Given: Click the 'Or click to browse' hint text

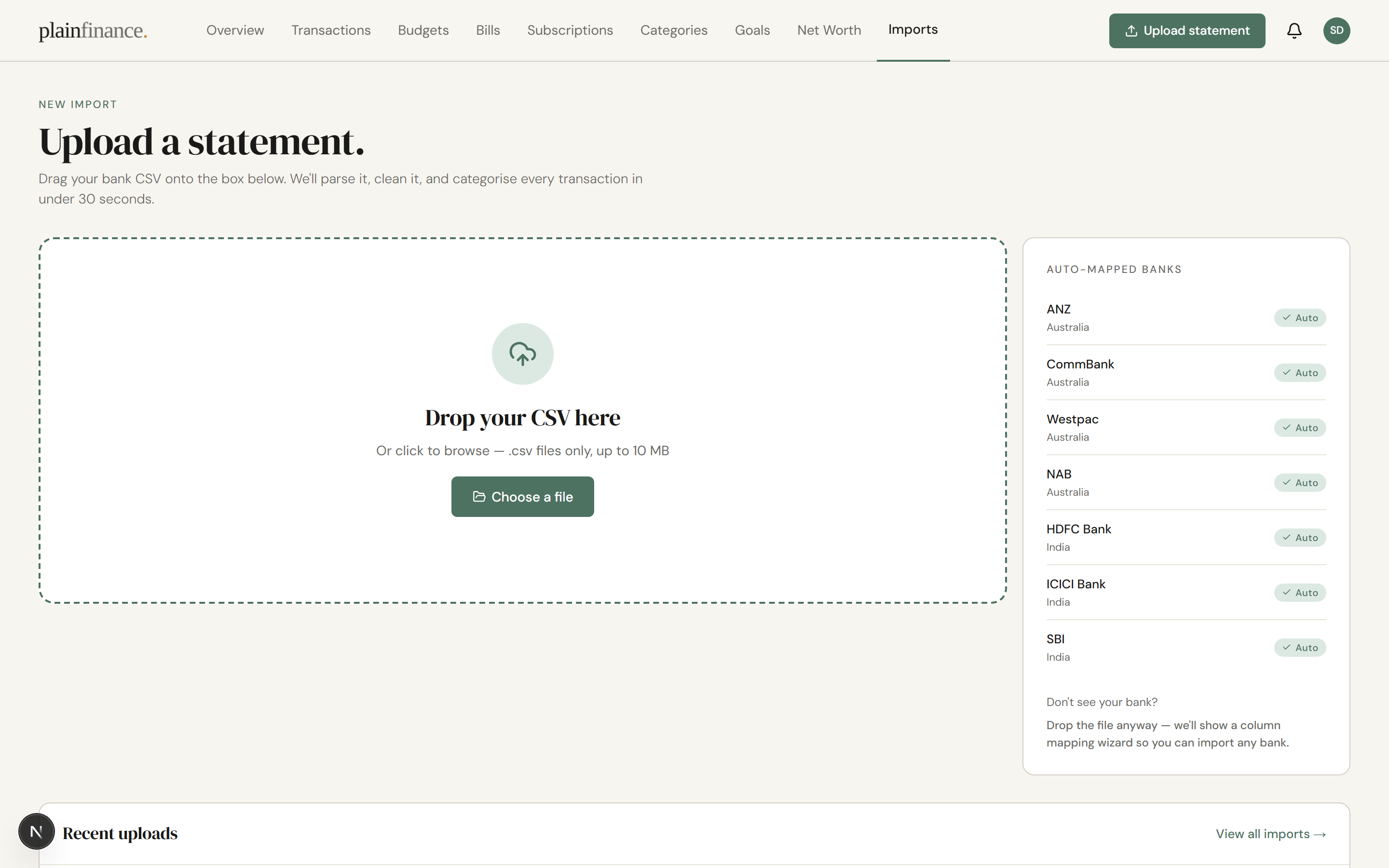Looking at the screenshot, I should pyautogui.click(x=522, y=451).
